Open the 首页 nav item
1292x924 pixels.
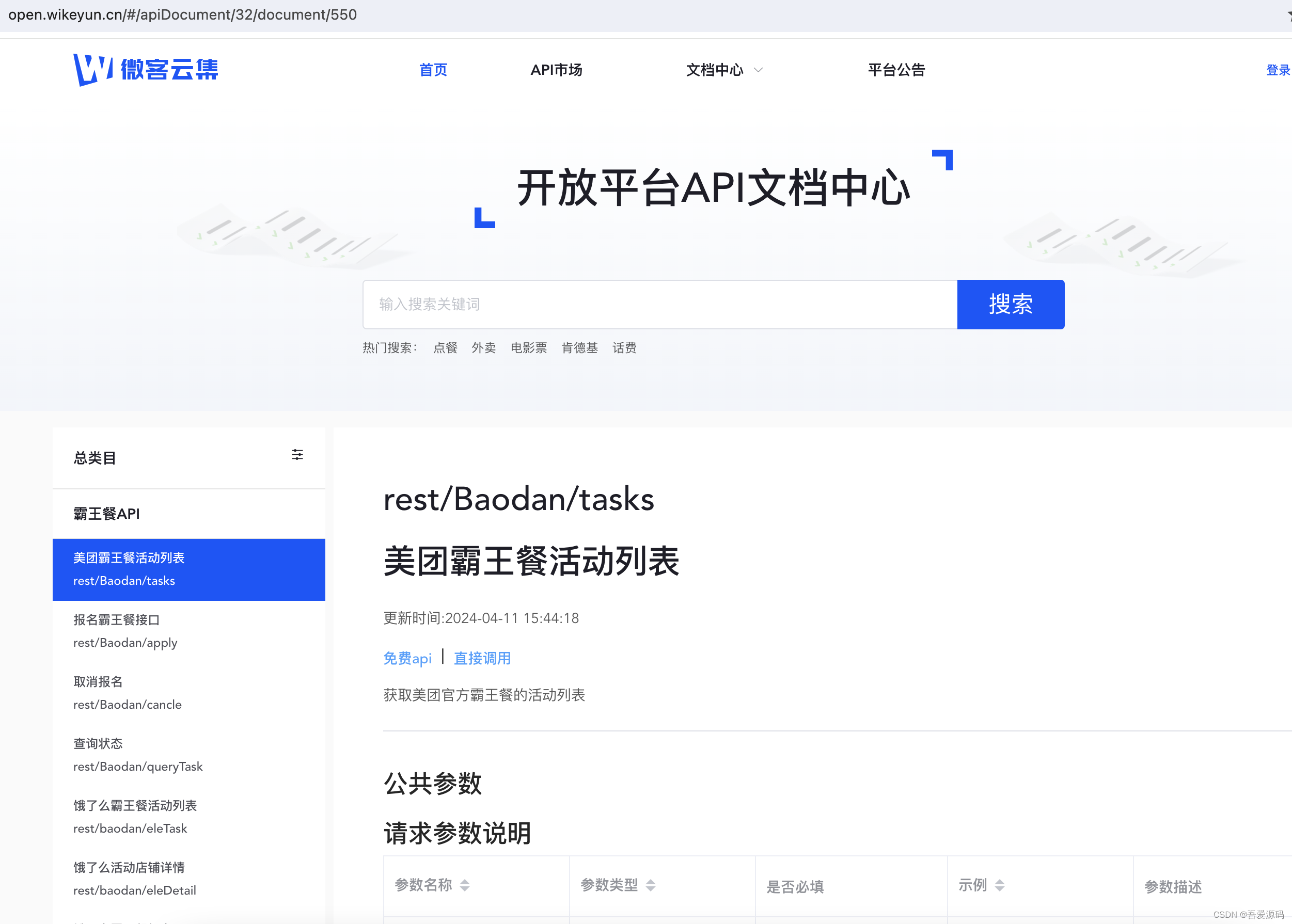[x=433, y=70]
